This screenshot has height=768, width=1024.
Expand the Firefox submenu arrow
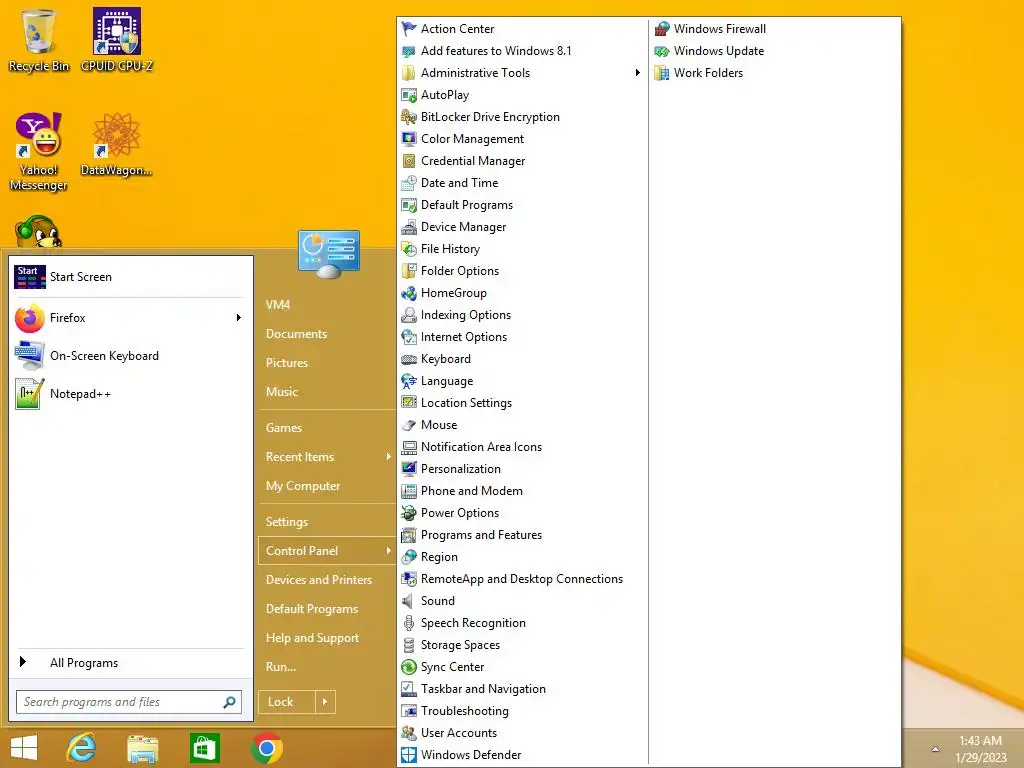pos(239,317)
